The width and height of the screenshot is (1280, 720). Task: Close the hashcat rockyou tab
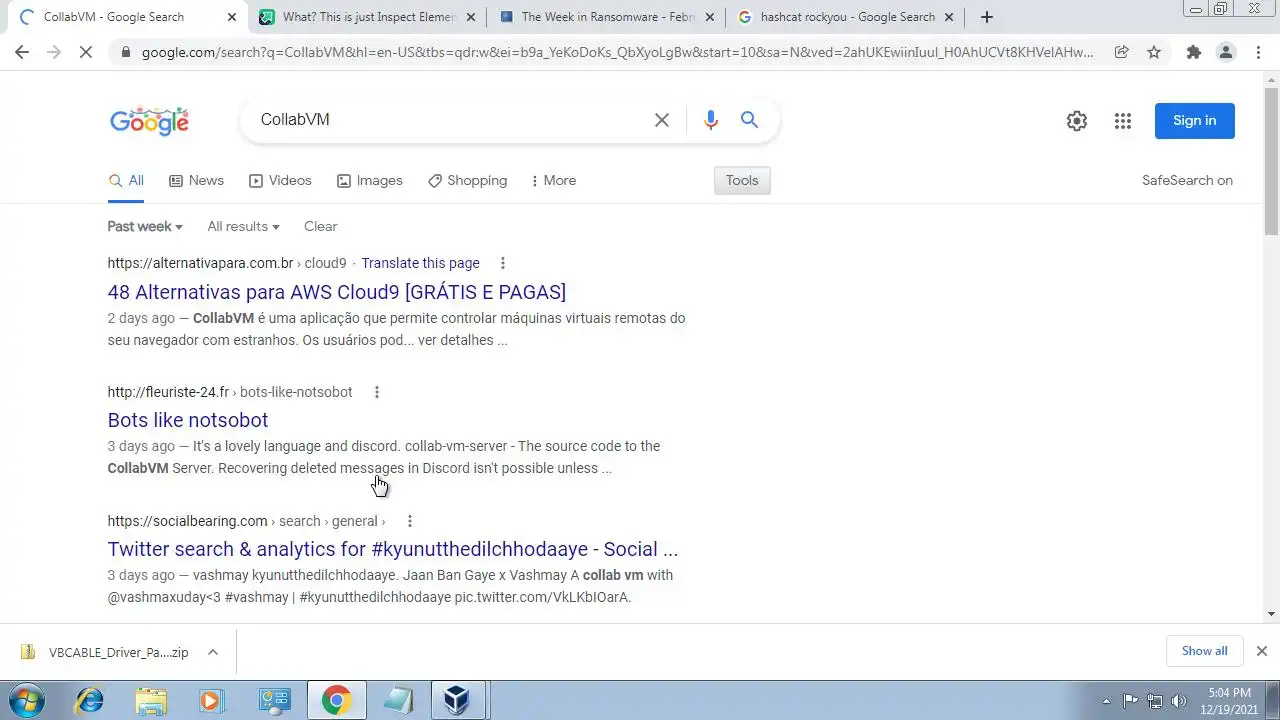[949, 17]
